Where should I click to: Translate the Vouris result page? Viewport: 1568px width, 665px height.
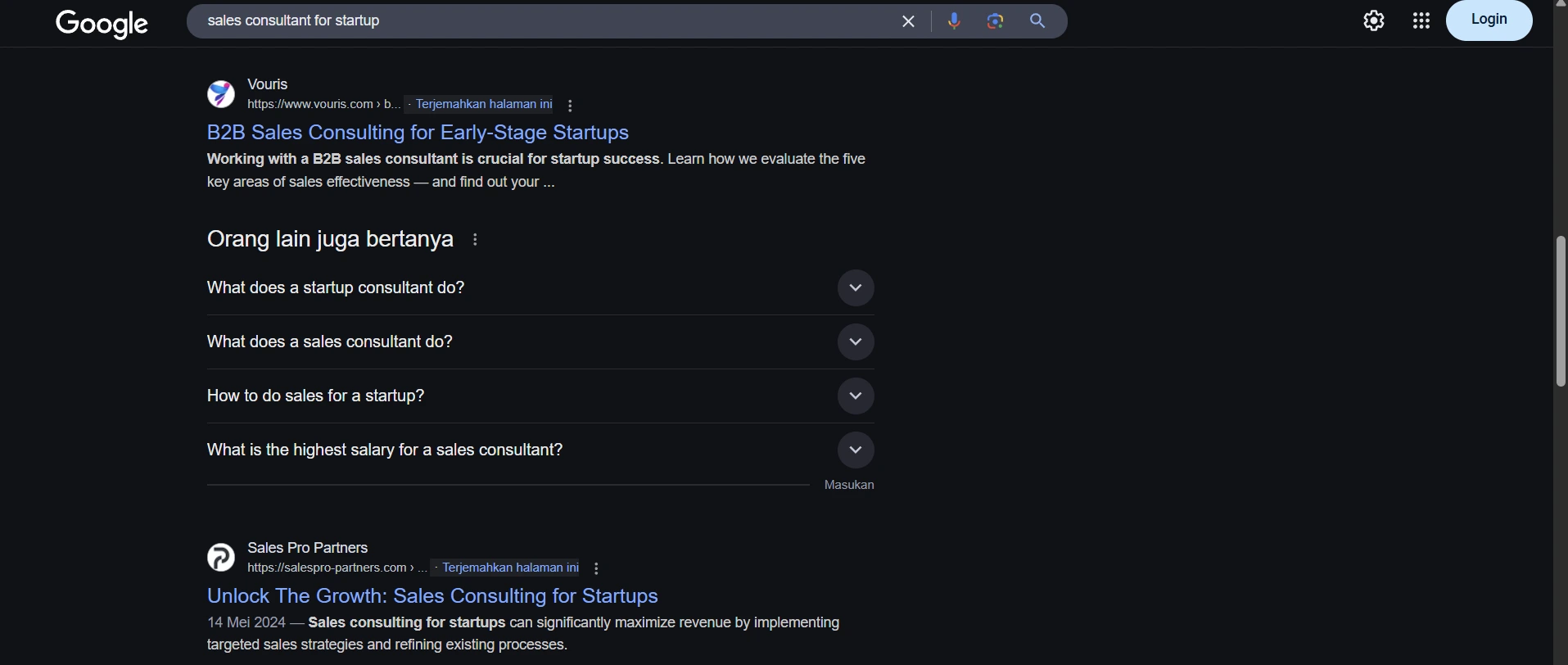[x=484, y=104]
